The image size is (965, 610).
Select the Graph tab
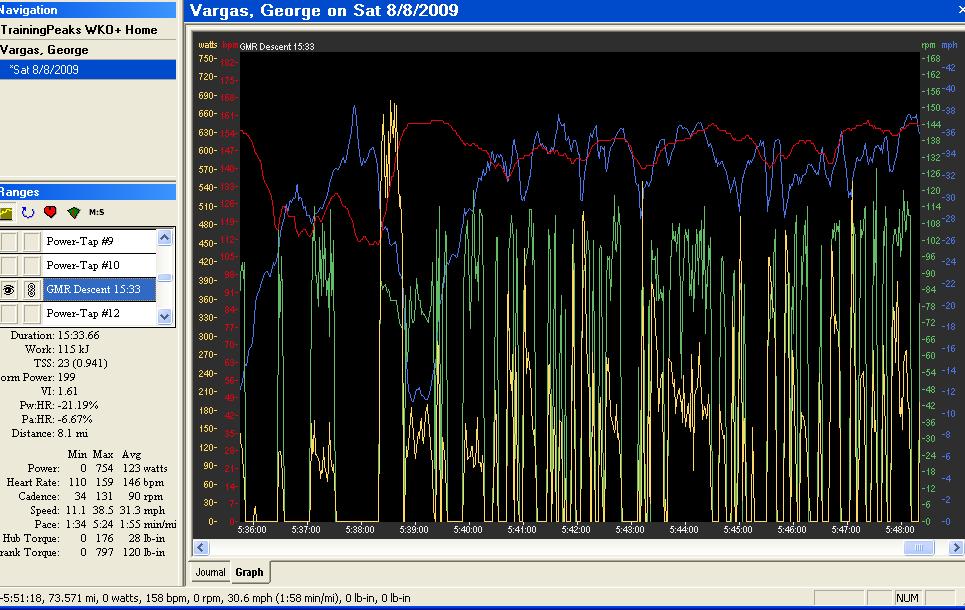tap(249, 573)
